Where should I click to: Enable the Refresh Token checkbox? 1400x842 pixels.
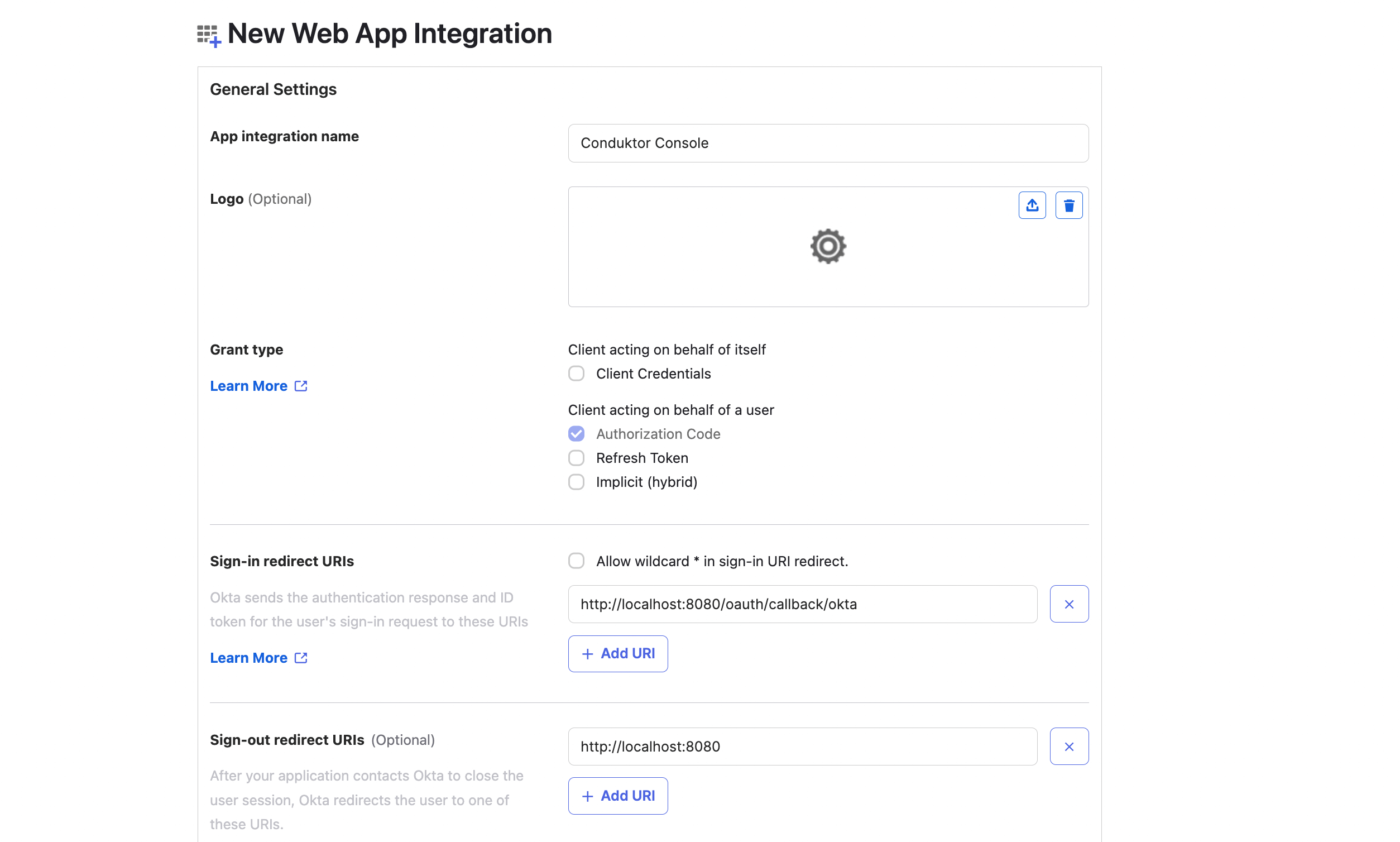[576, 458]
